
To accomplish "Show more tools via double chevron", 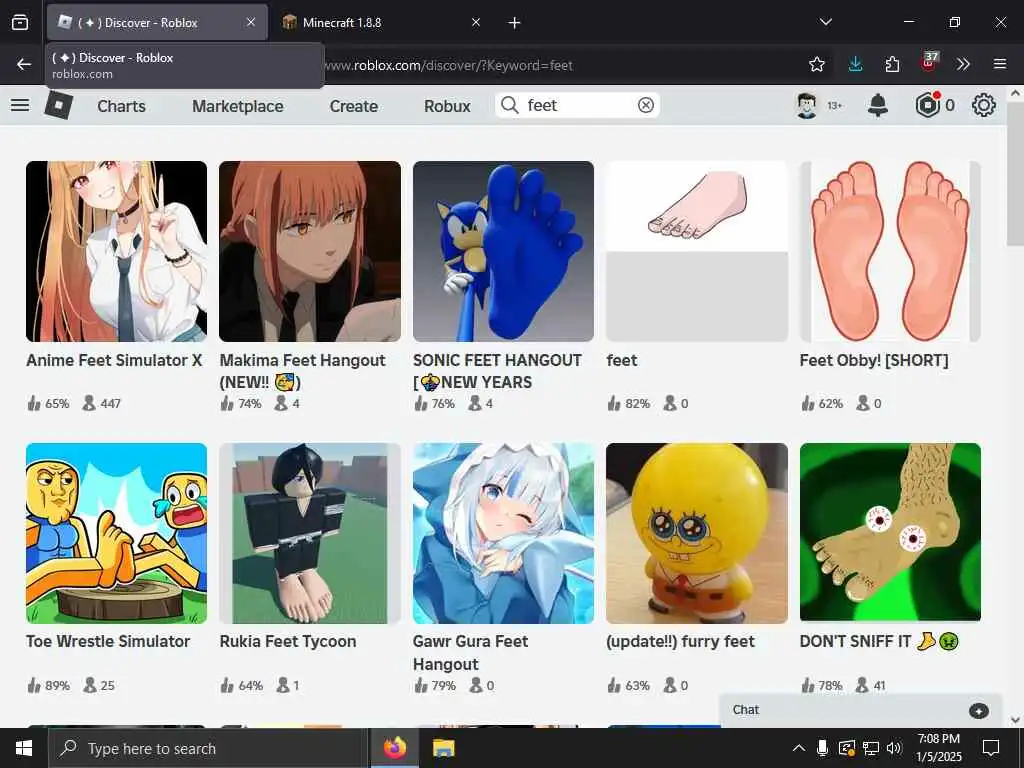I will point(963,64).
